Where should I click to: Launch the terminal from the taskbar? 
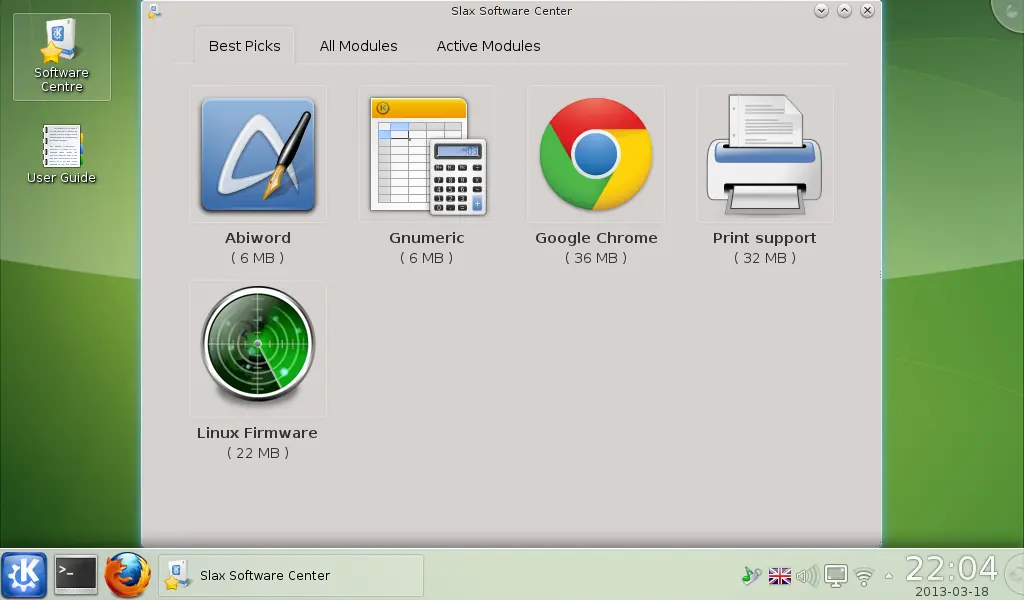click(x=76, y=575)
